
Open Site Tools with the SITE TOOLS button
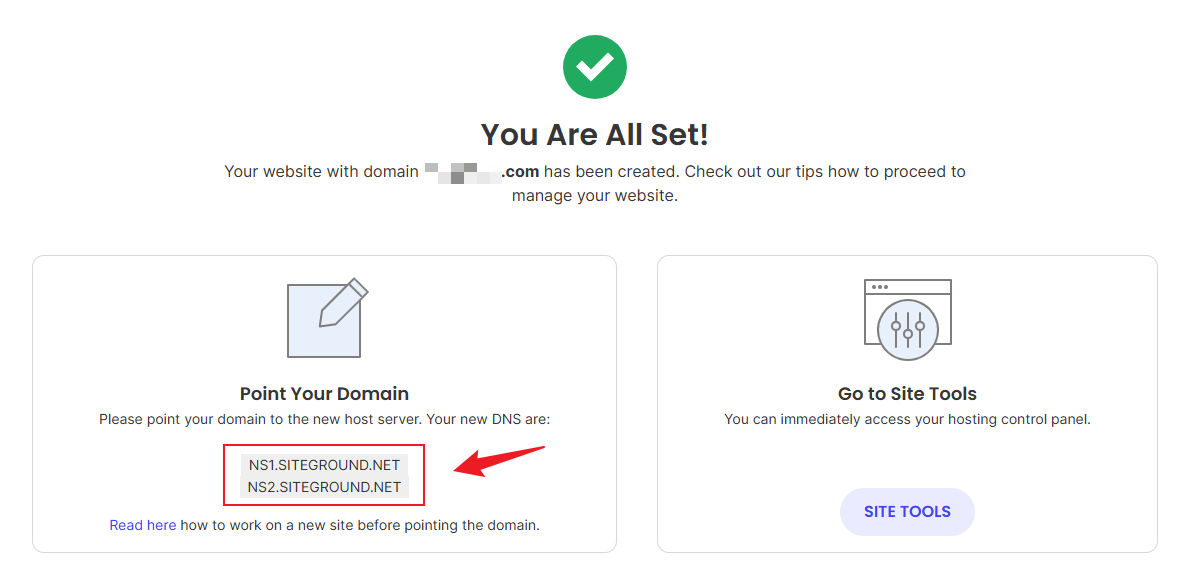(907, 512)
